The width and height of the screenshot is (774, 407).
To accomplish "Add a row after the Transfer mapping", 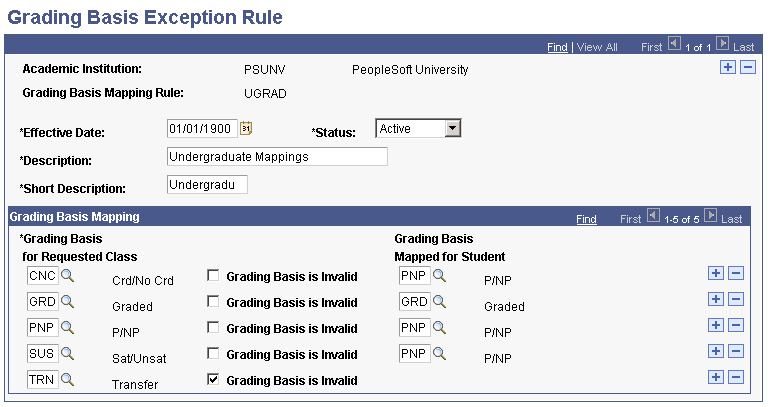I will (714, 377).
